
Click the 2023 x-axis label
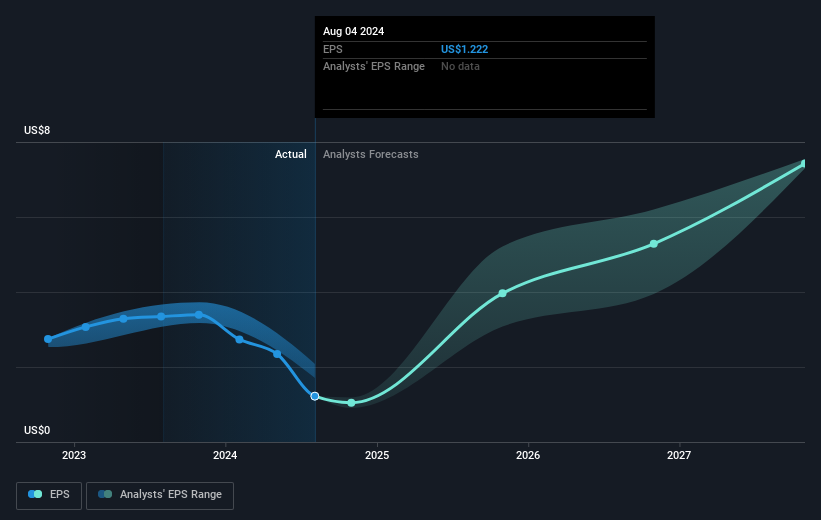(74, 456)
